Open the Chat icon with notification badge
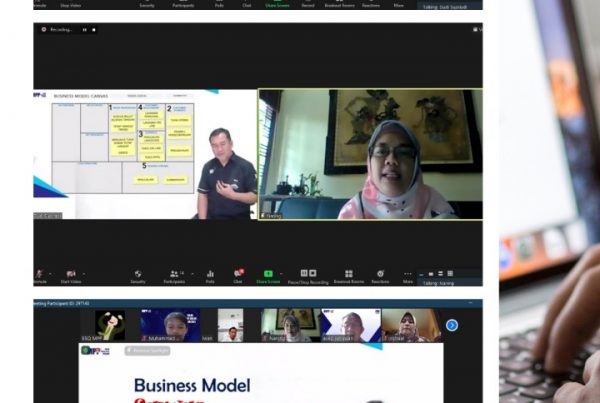The image size is (600, 403). 238,273
